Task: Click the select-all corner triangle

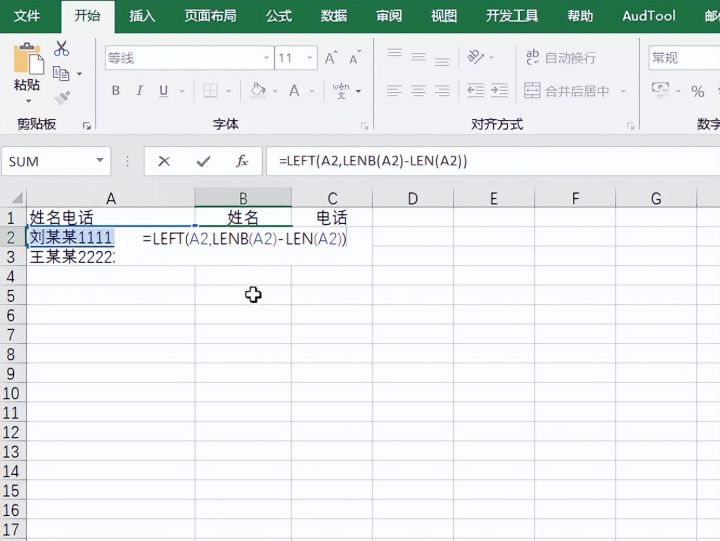Action: click(x=17, y=198)
